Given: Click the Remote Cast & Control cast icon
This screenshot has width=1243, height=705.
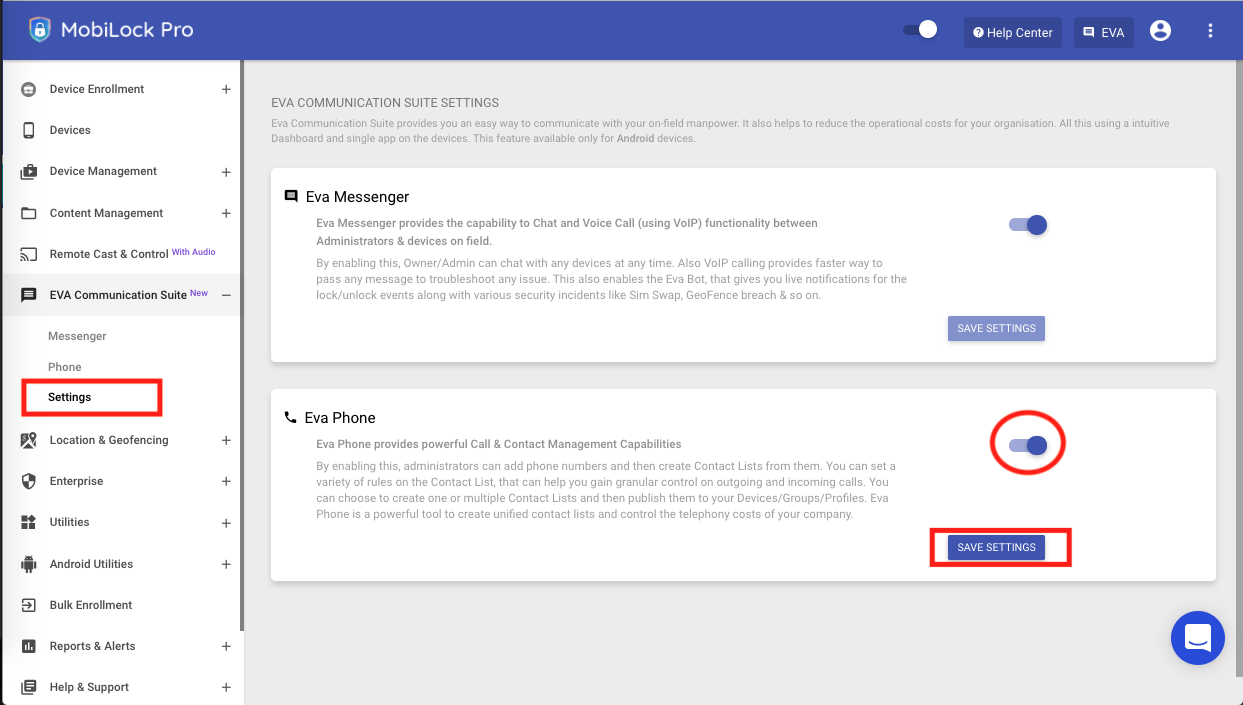Looking at the screenshot, I should (29, 254).
